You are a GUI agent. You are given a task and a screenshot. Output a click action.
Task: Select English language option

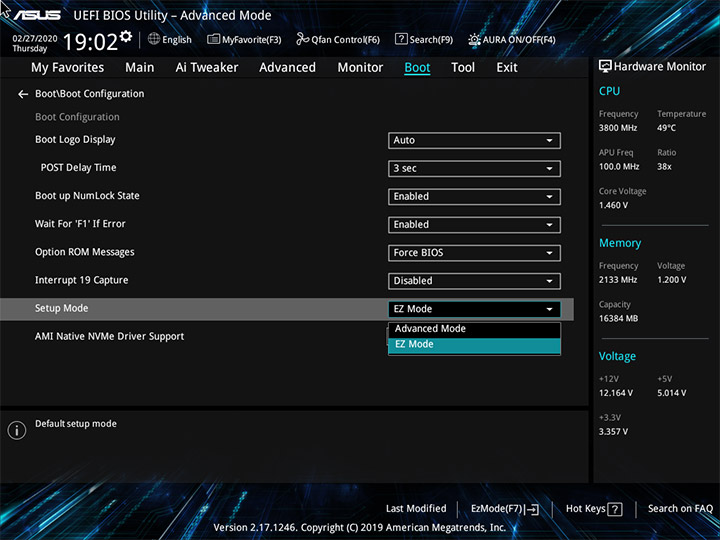pyautogui.click(x=177, y=40)
